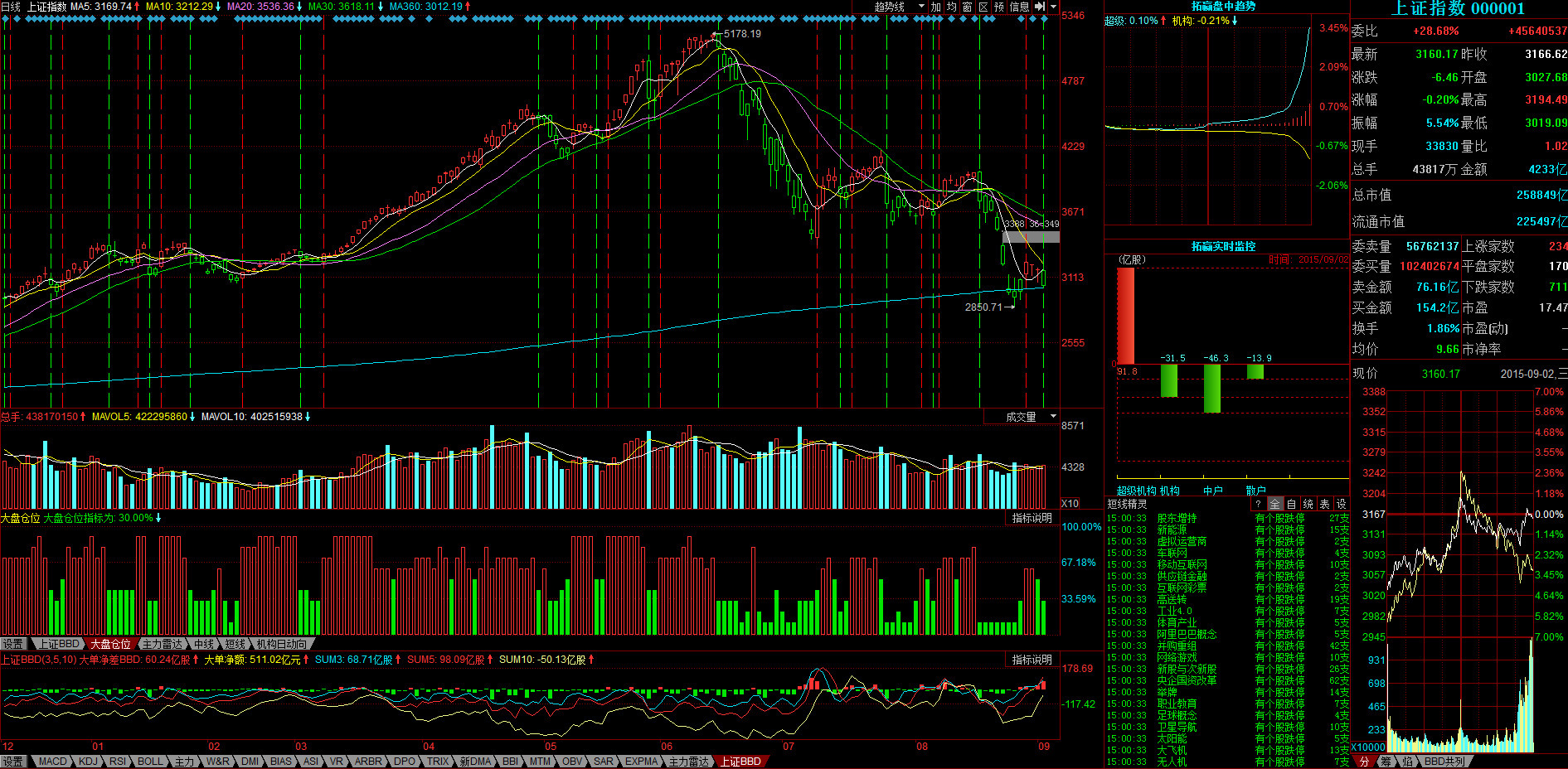Viewport: 1568px width, 769px height.
Task: Select the bottom-bar 上证BBD indicator tab
Action: tap(740, 762)
